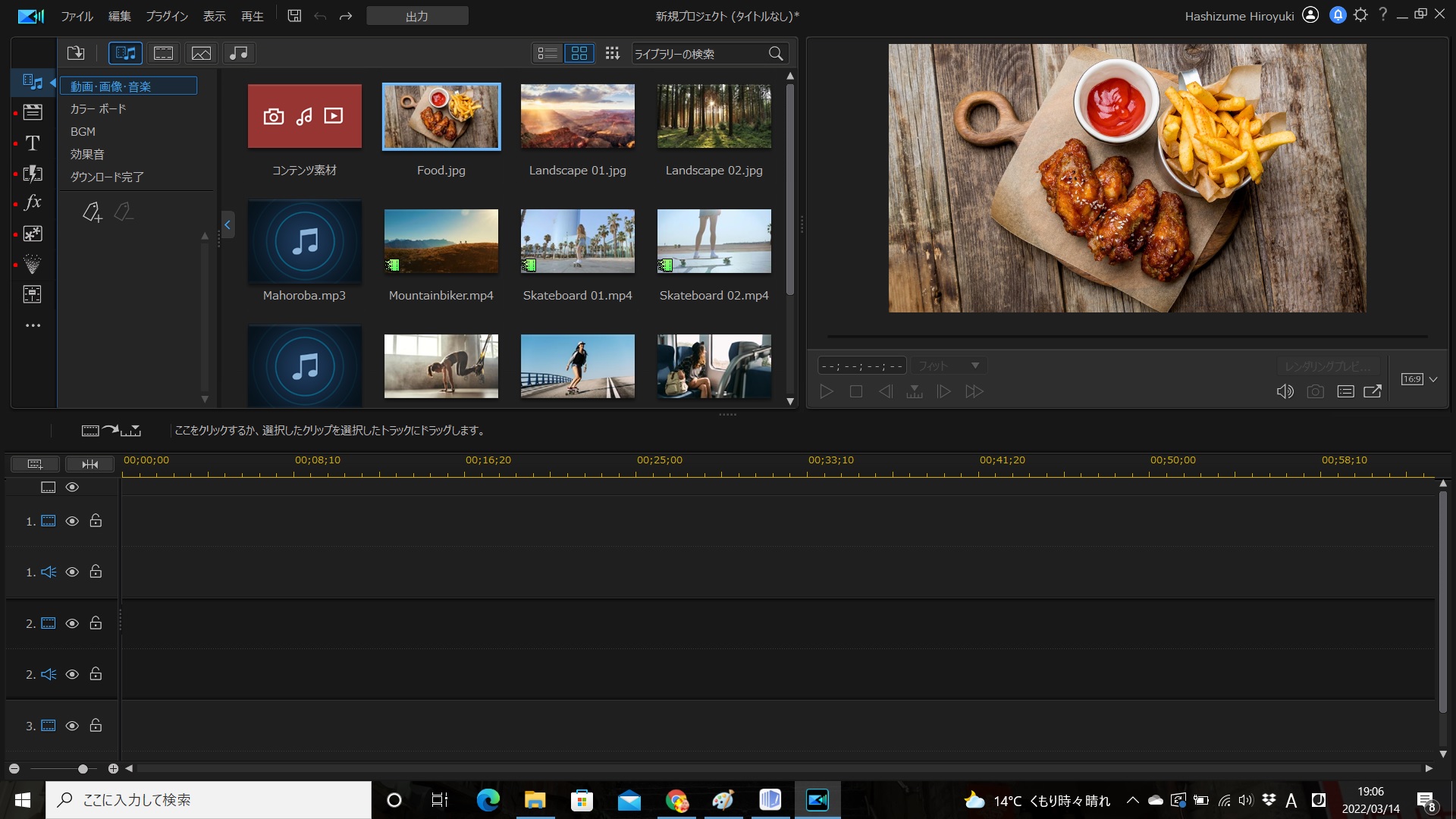This screenshot has width=1456, height=819.
Task: Open the Audio Mixing Room icon
Action: click(33, 294)
